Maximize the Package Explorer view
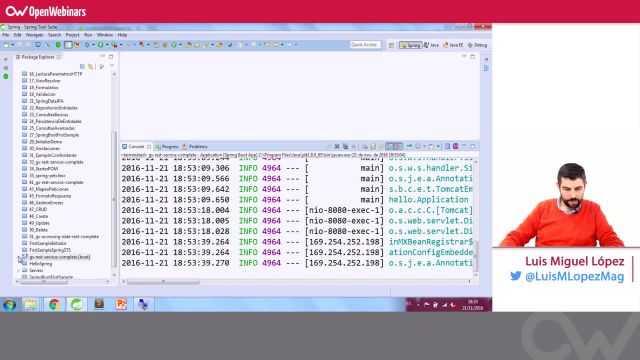Viewport: 640px width, 360px height. (x=111, y=56)
